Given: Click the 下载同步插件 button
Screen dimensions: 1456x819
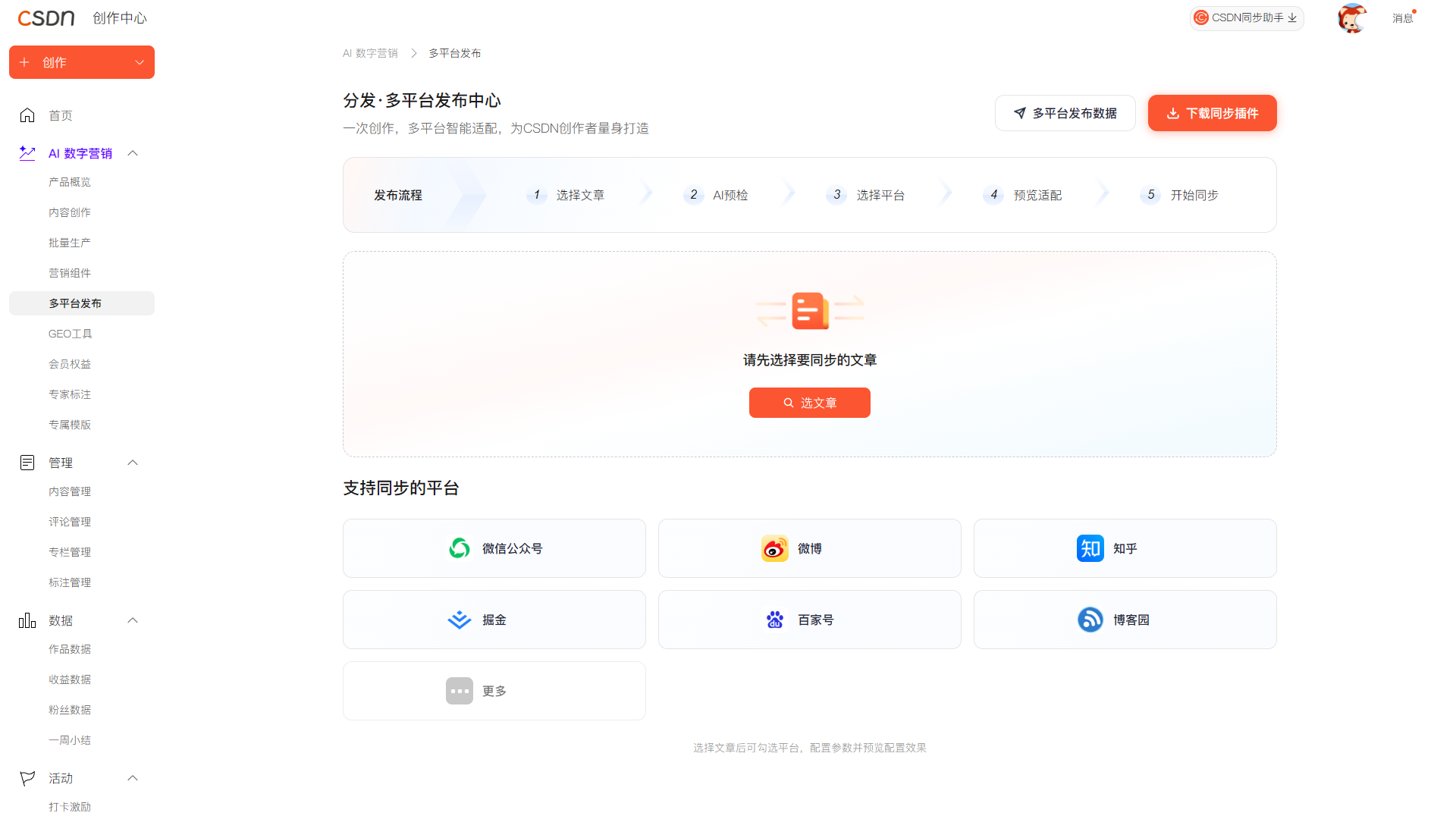Looking at the screenshot, I should pyautogui.click(x=1213, y=113).
